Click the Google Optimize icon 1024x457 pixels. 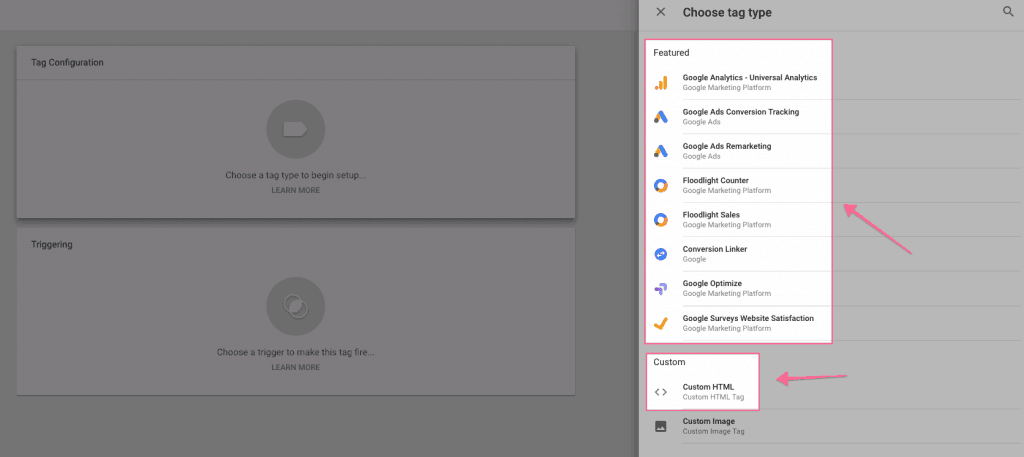[661, 289]
